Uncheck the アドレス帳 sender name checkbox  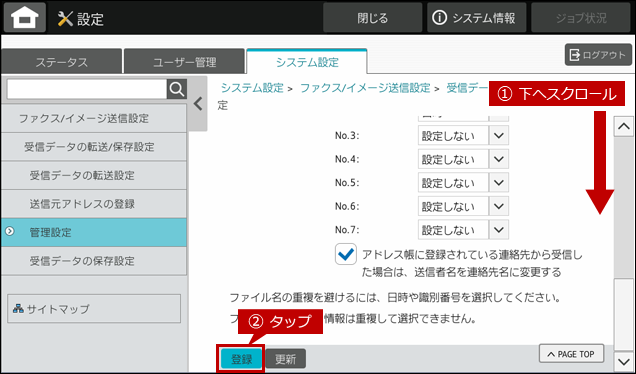[x=346, y=254]
